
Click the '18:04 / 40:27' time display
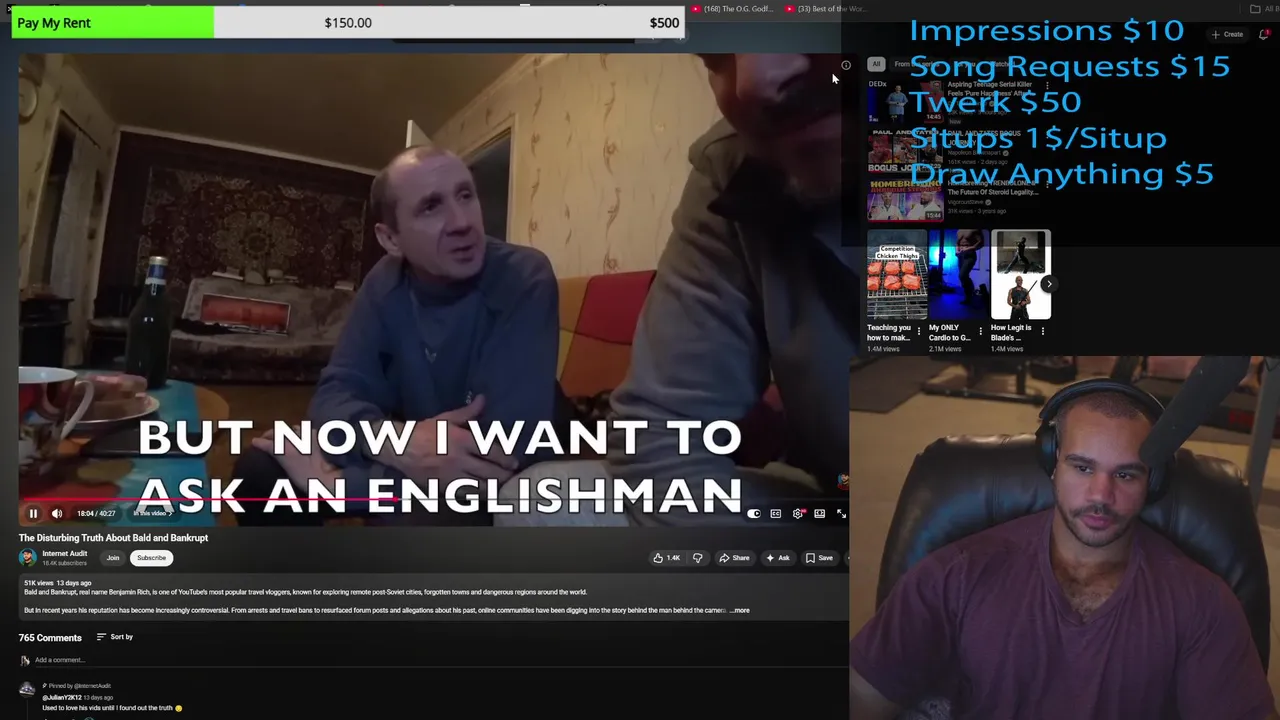(96, 514)
